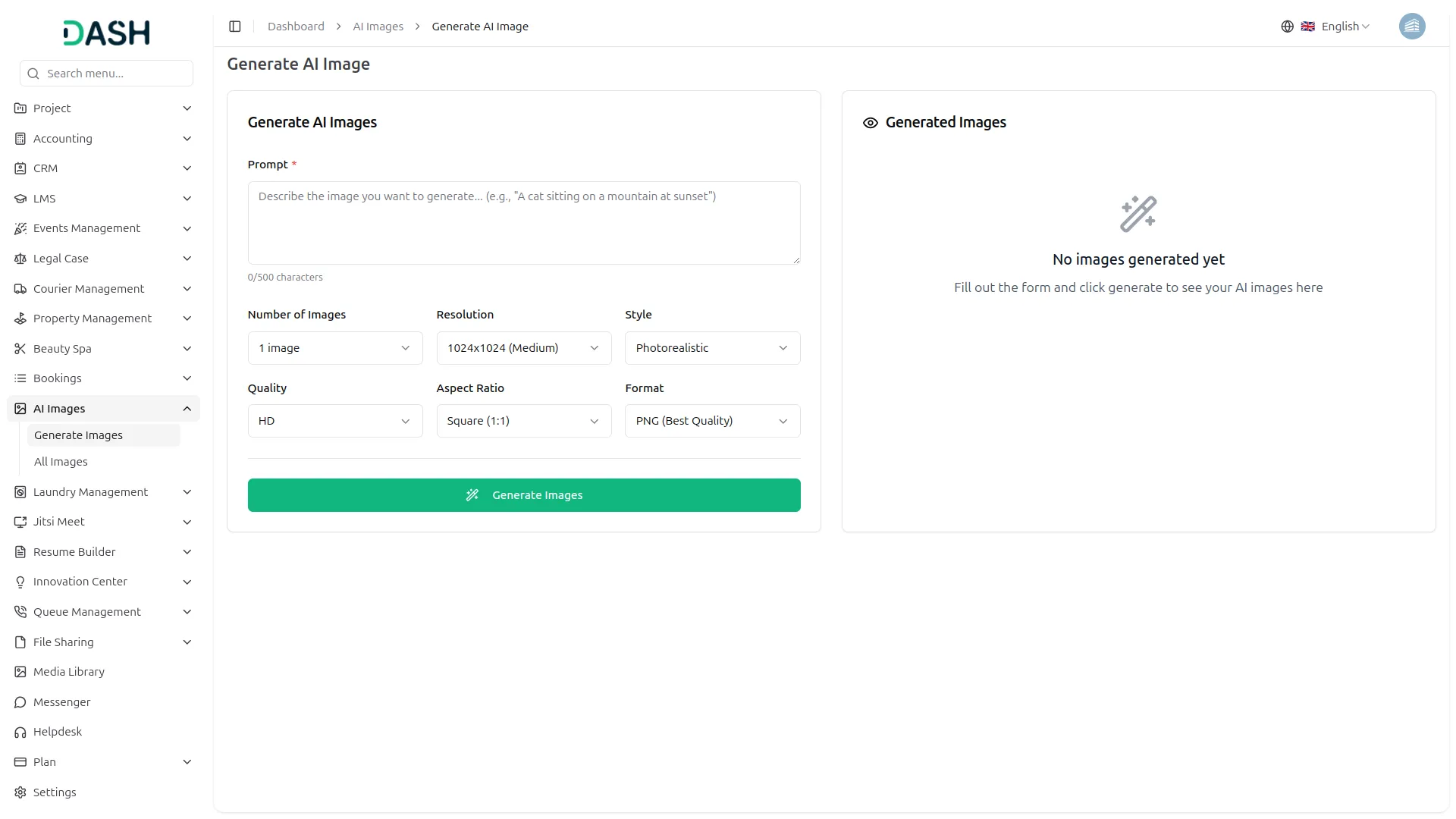Image resolution: width=1456 pixels, height=819 pixels.
Task: Click the CRM sidebar icon
Action: [x=20, y=168]
